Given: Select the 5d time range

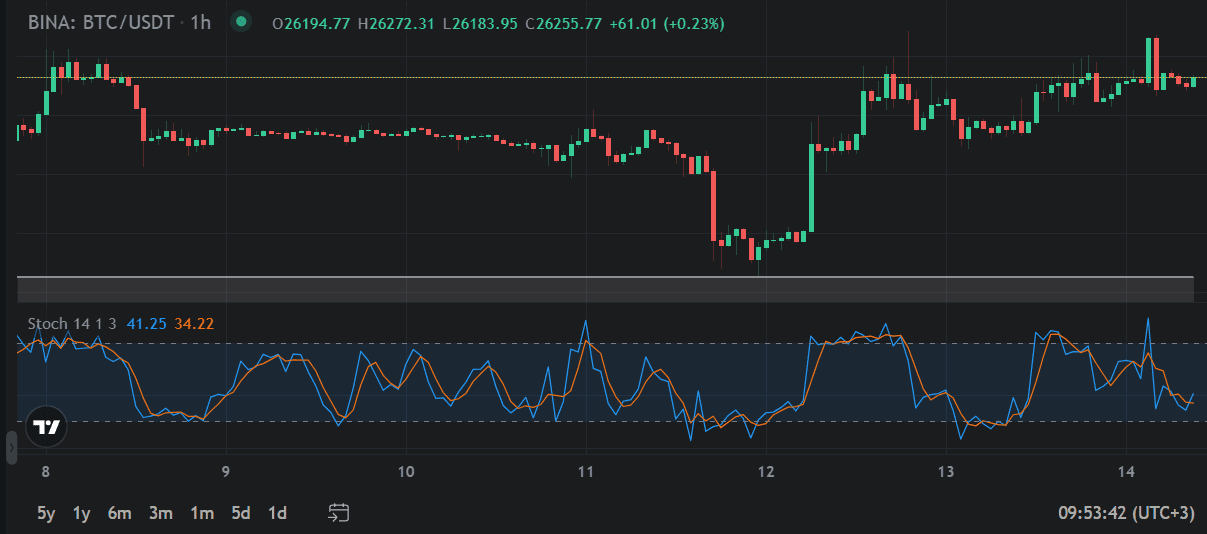Looking at the screenshot, I should pos(241,513).
